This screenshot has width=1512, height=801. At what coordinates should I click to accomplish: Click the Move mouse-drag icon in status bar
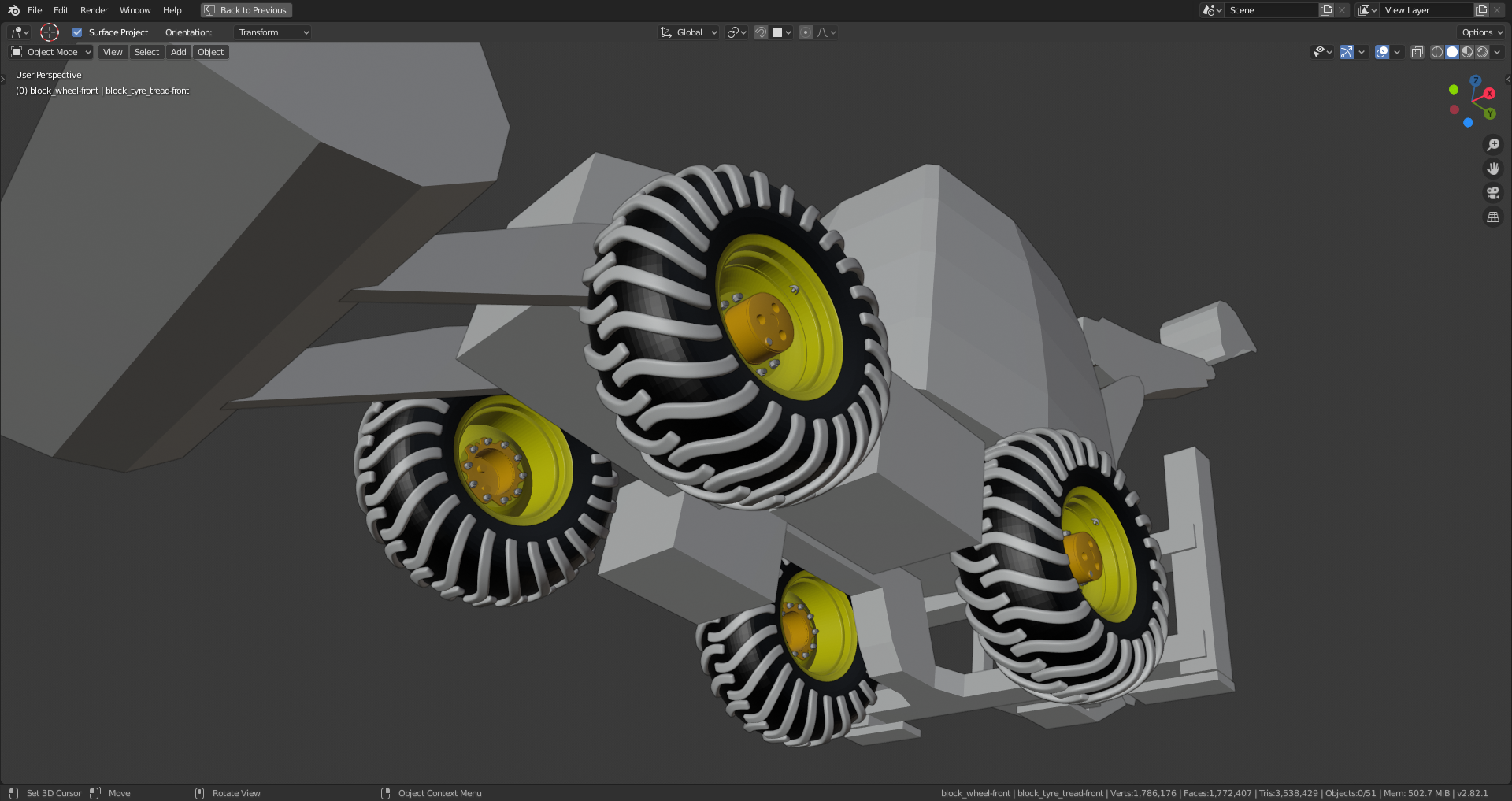[x=96, y=793]
